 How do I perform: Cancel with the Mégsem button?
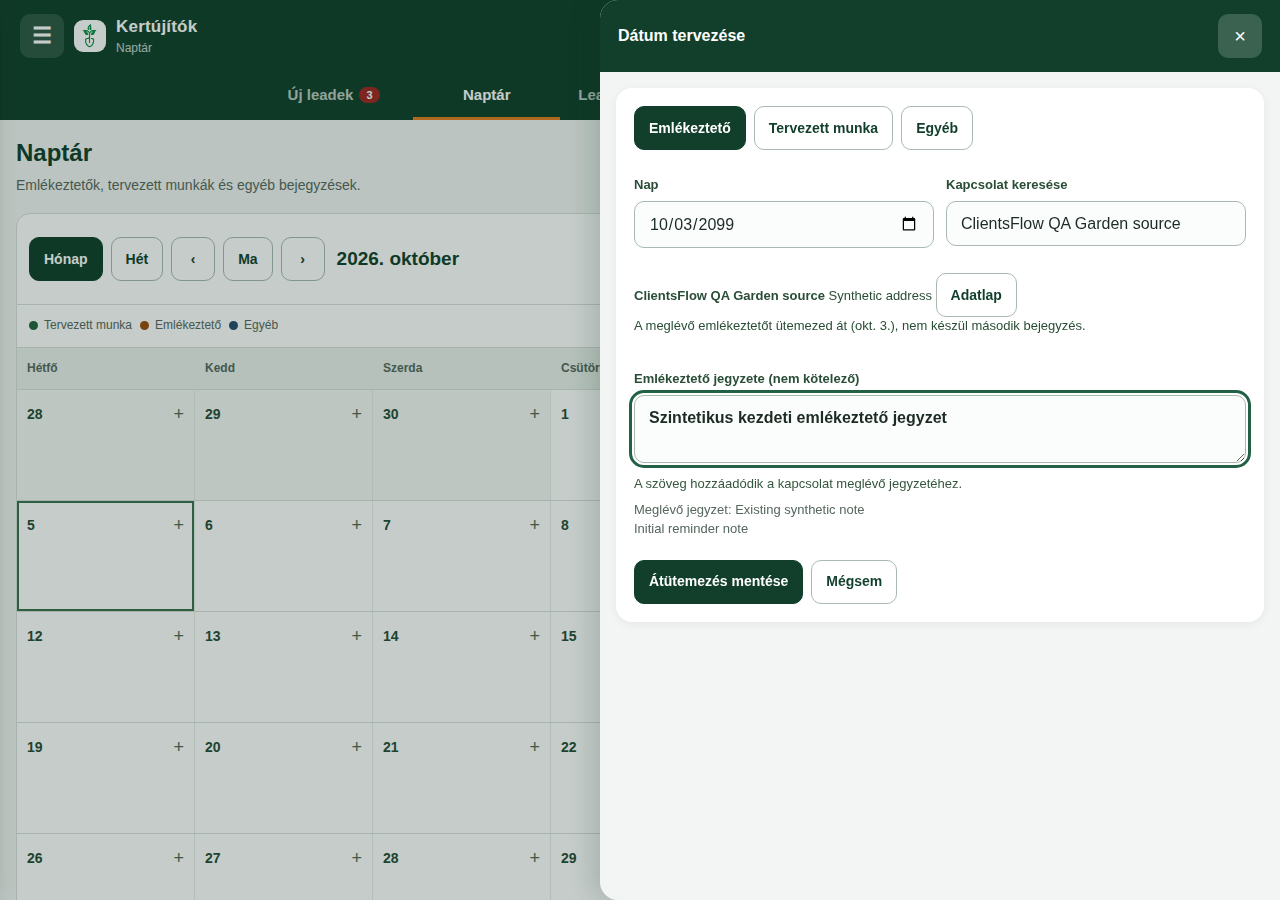[x=854, y=582]
